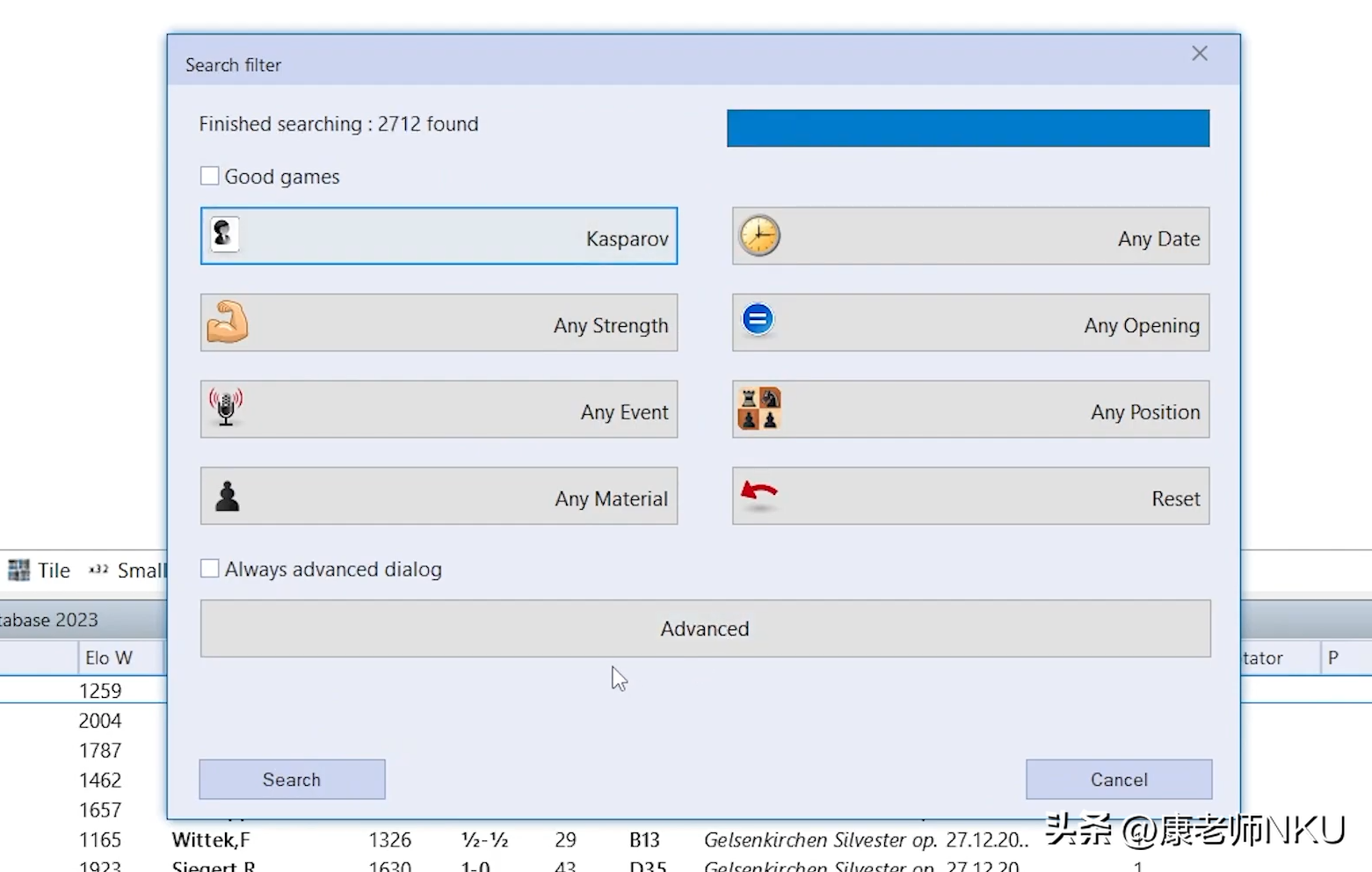Select the Elo value 1657
Image resolution: width=1372 pixels, height=872 pixels.
click(x=100, y=810)
